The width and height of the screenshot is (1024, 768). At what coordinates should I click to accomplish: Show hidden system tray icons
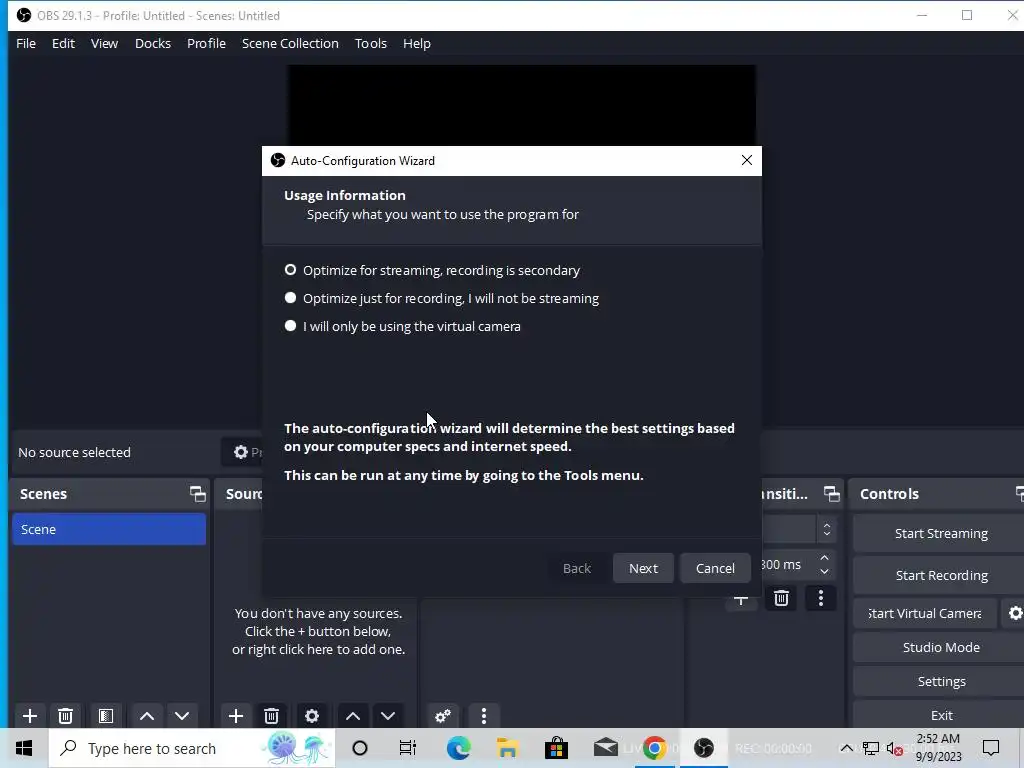846,748
